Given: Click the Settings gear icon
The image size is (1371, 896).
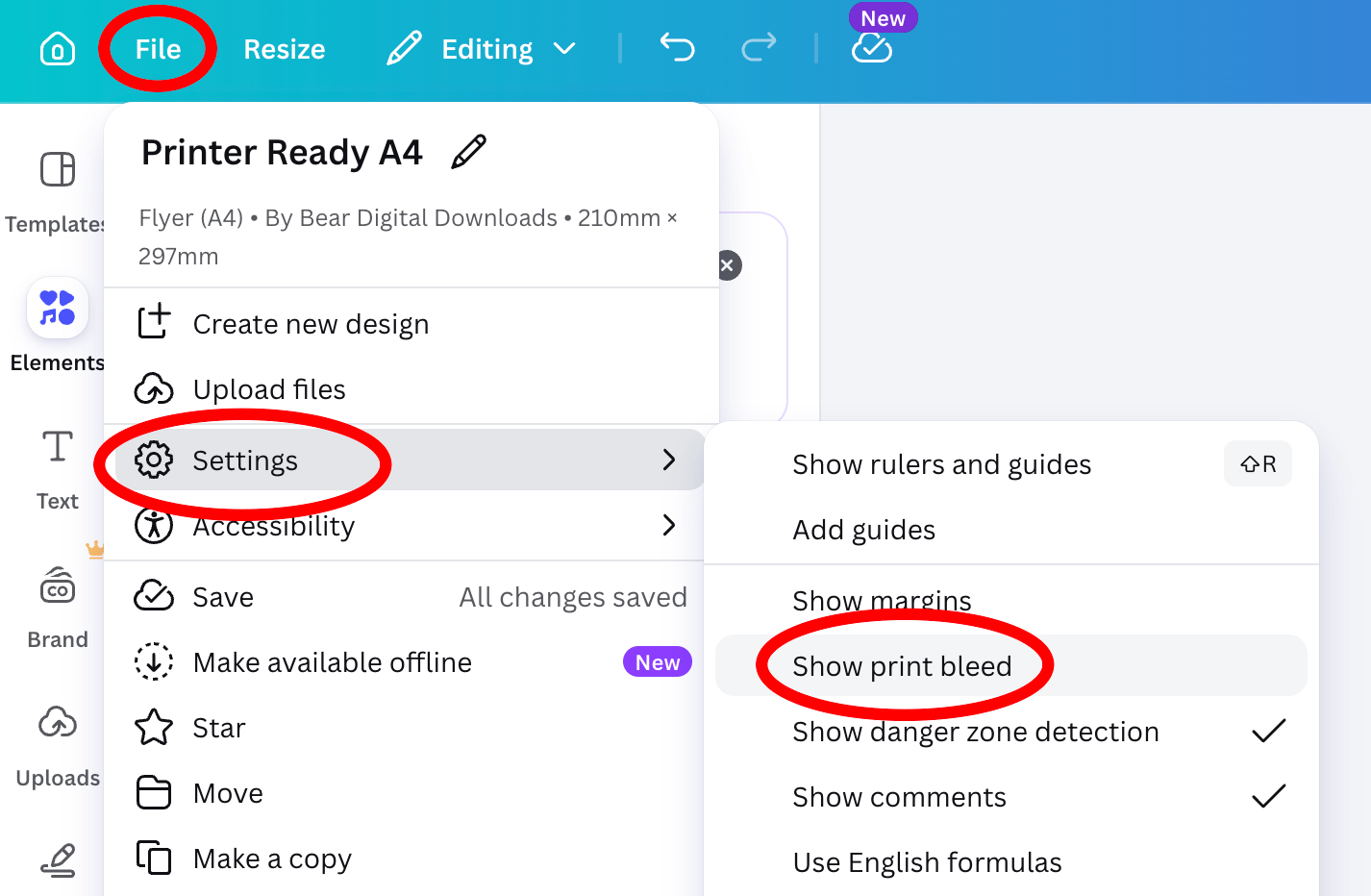Looking at the screenshot, I should (154, 460).
